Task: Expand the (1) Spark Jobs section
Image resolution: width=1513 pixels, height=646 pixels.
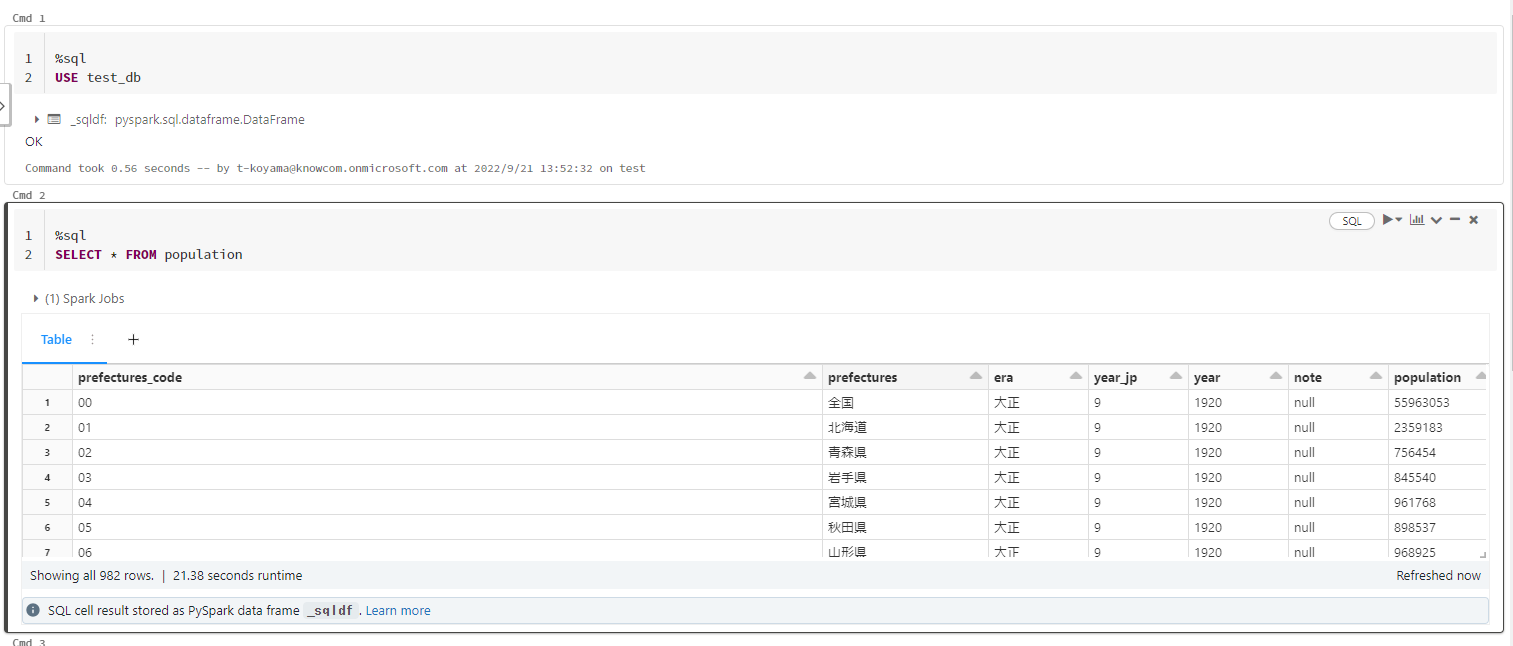Action: pyautogui.click(x=35, y=298)
